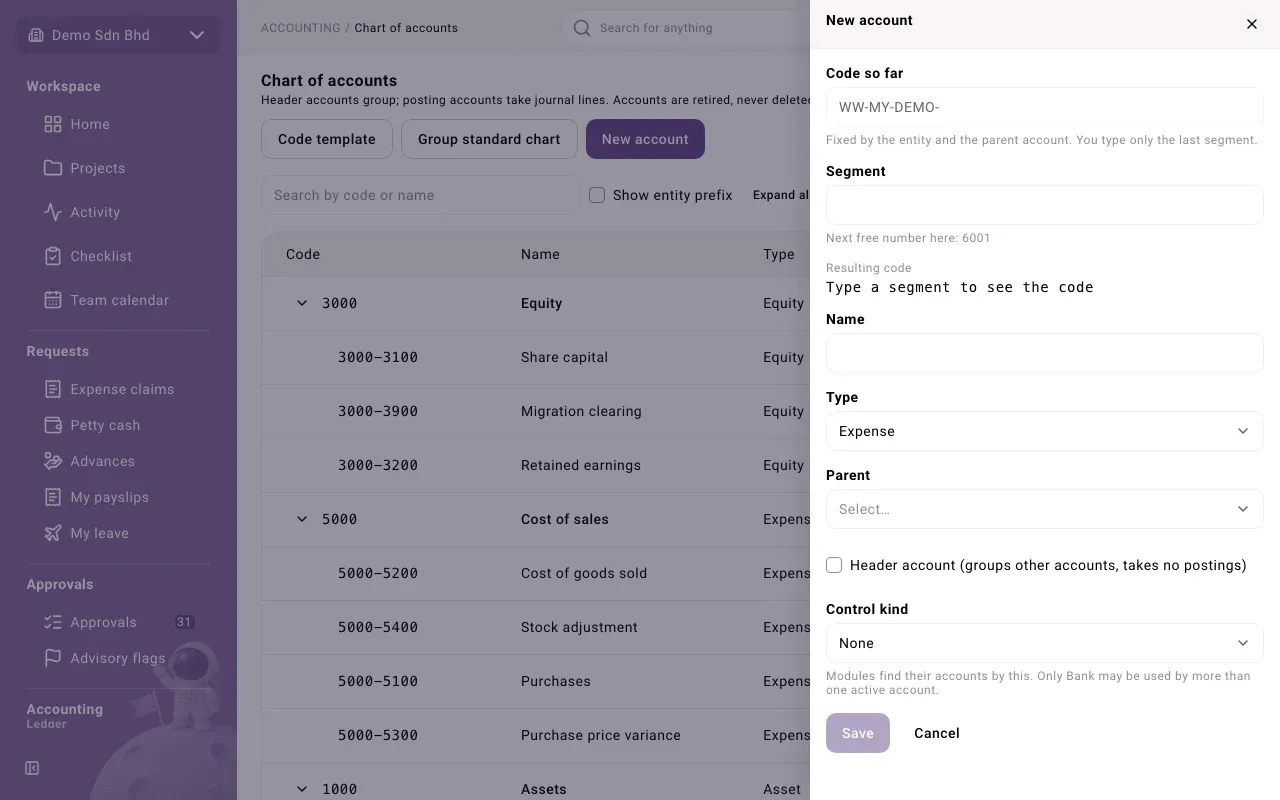Open the Control kind dropdown
The width and height of the screenshot is (1280, 800).
coord(1045,643)
